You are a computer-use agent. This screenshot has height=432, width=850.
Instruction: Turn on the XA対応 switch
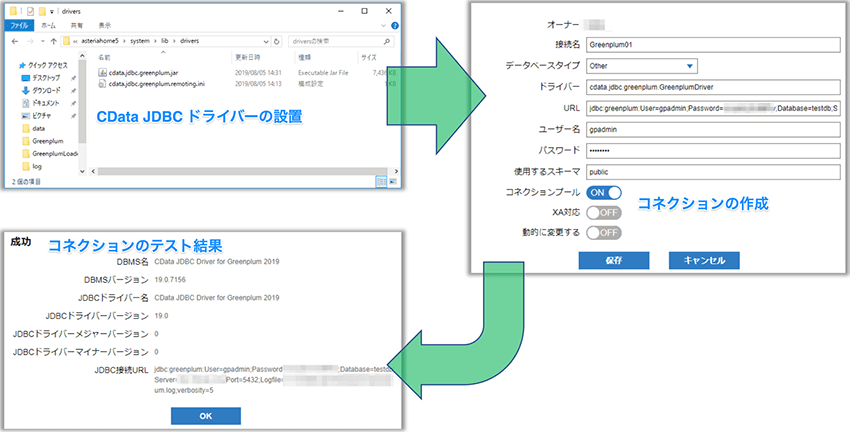coord(603,212)
